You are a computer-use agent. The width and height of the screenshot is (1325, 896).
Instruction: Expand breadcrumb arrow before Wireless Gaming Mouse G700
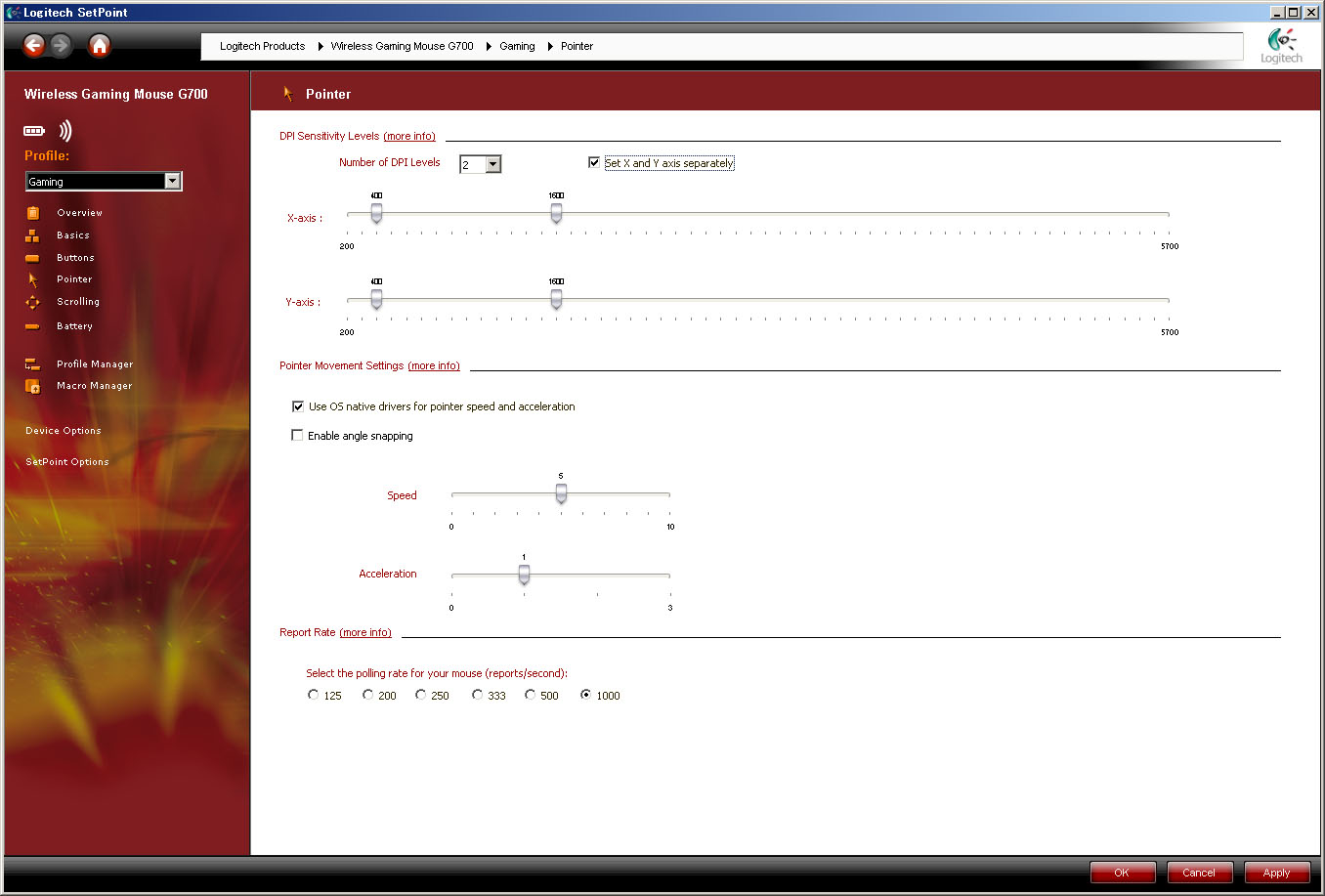tap(321, 46)
